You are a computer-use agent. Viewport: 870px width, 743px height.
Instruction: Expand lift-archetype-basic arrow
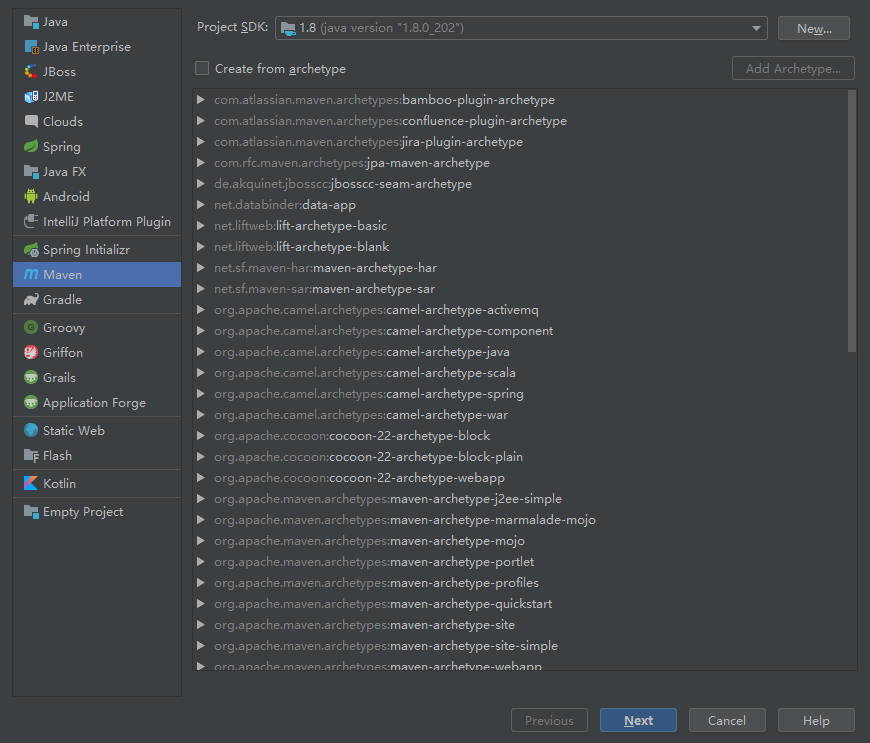(x=201, y=226)
